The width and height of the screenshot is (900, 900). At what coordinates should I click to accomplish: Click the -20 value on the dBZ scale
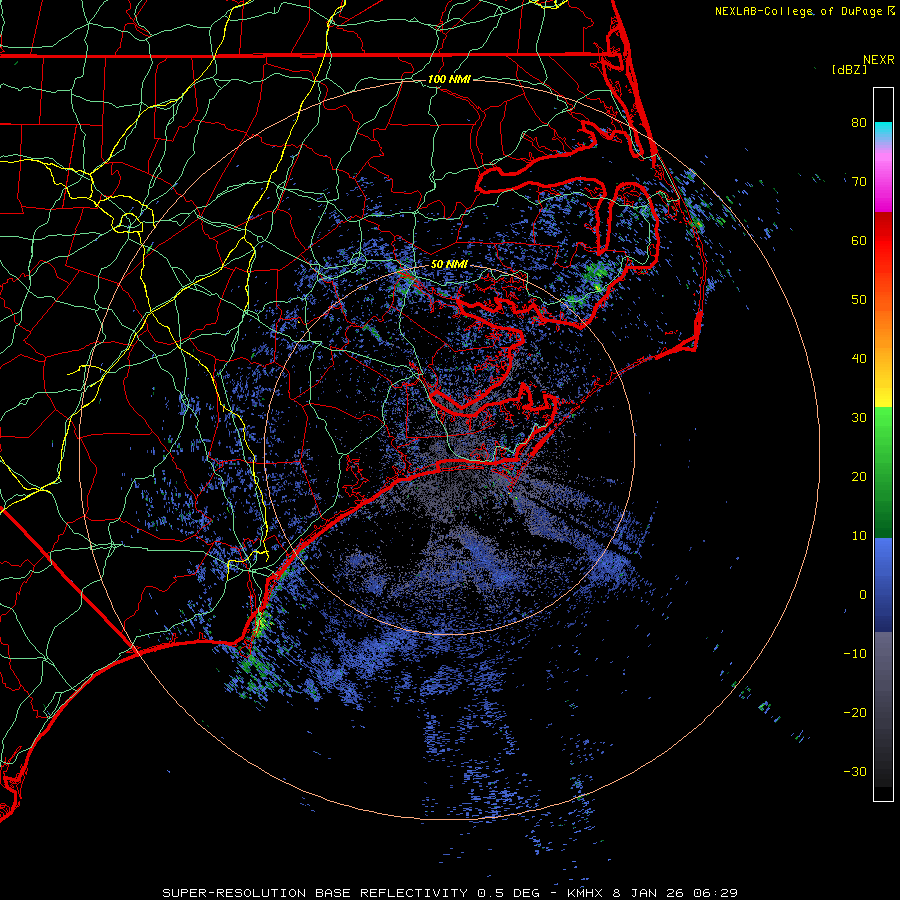click(x=855, y=712)
